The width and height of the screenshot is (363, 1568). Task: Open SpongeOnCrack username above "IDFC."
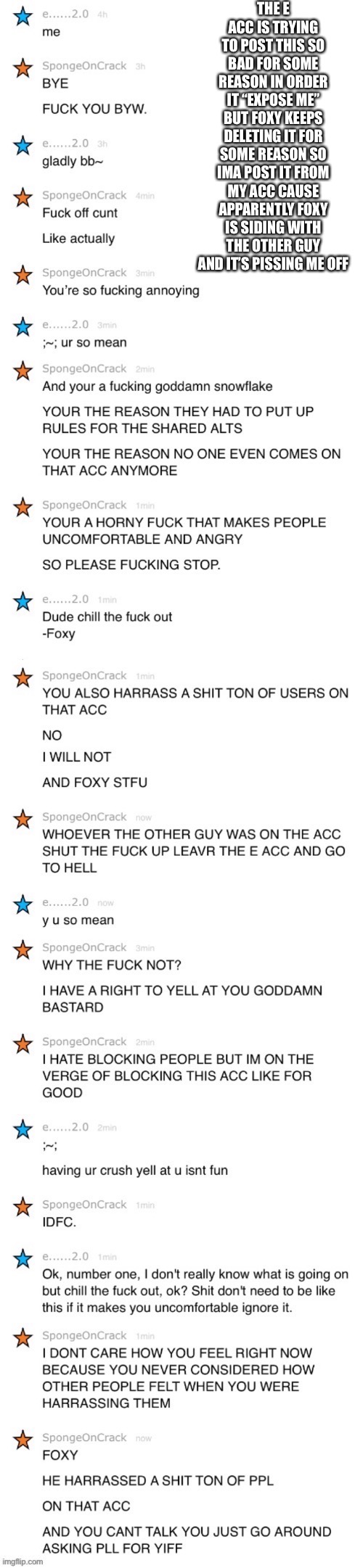click(84, 1205)
